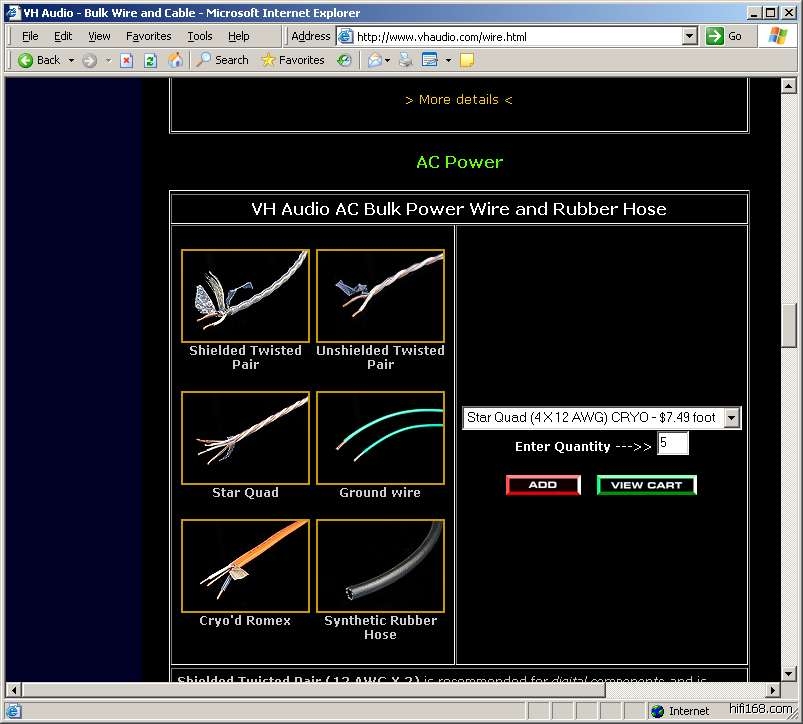Click the Mail icon in toolbar
The image size is (803, 724).
coord(375,60)
